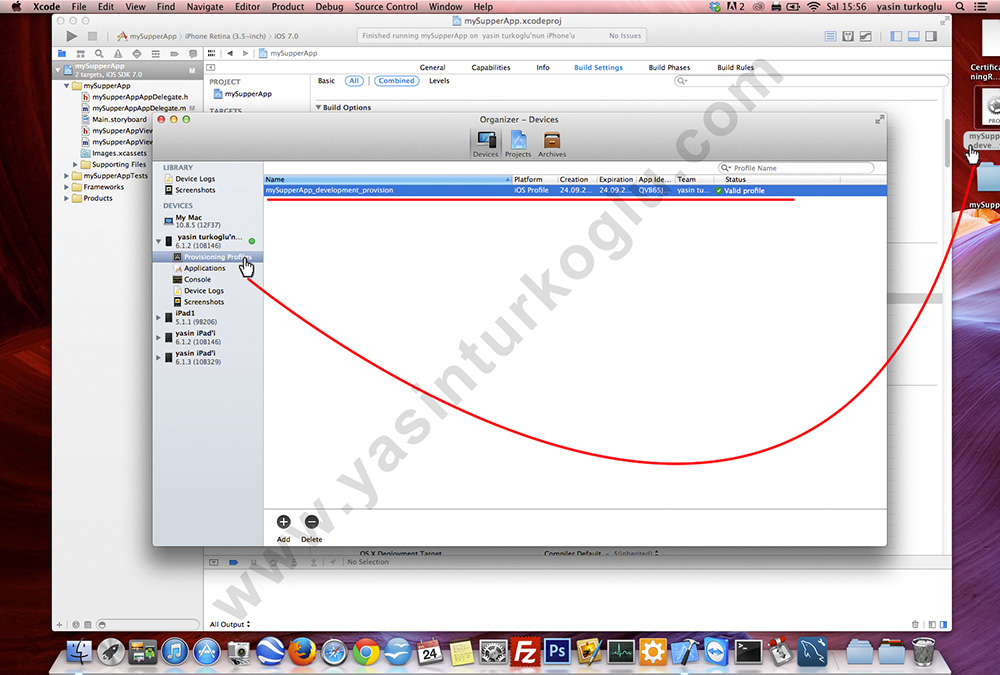This screenshot has height=675, width=1000.
Task: Open the Symbol navigator in Xcode
Action: [80, 54]
